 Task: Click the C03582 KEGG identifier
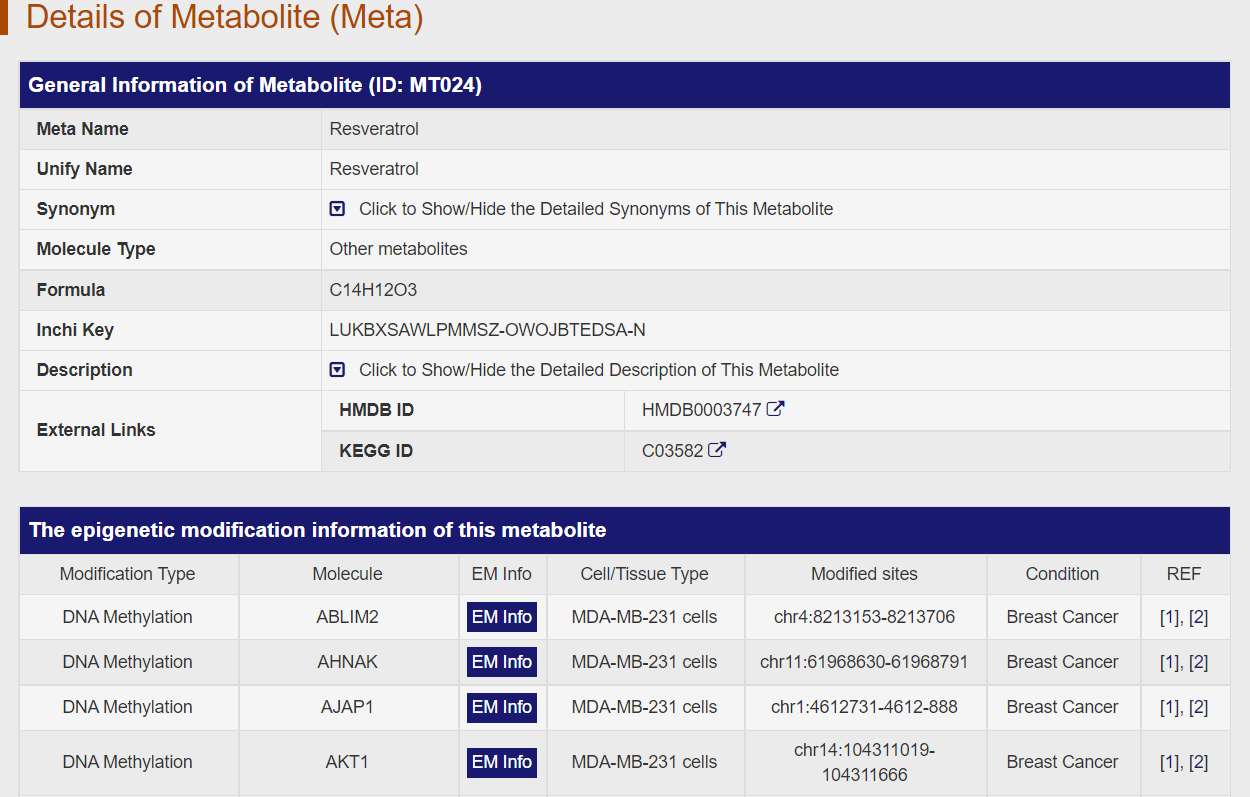click(x=672, y=451)
